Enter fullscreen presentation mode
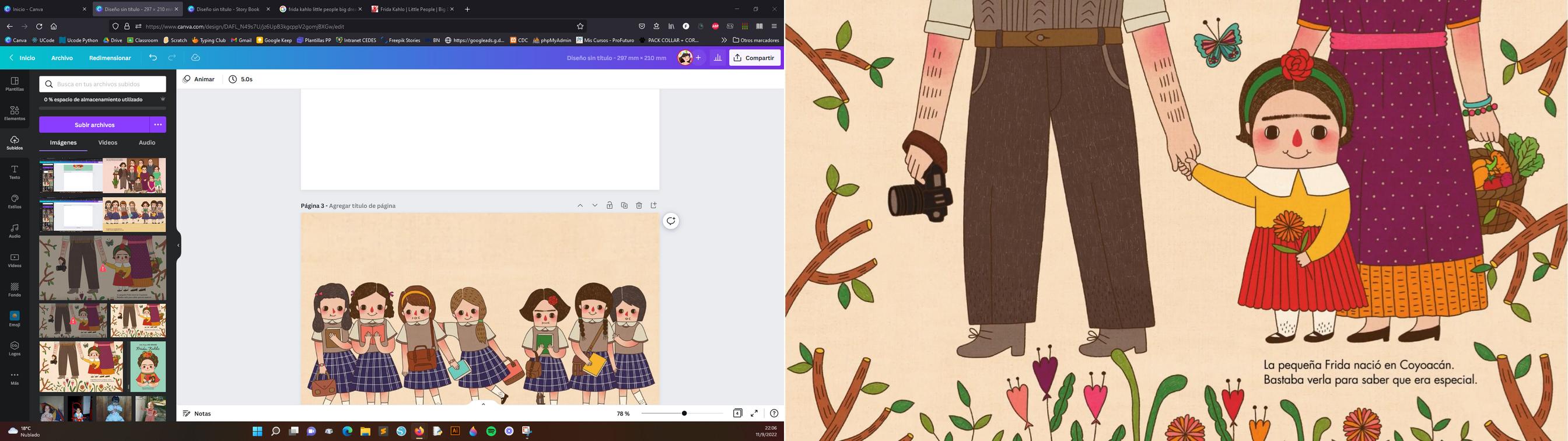Image resolution: width=1568 pixels, height=441 pixels. (754, 413)
